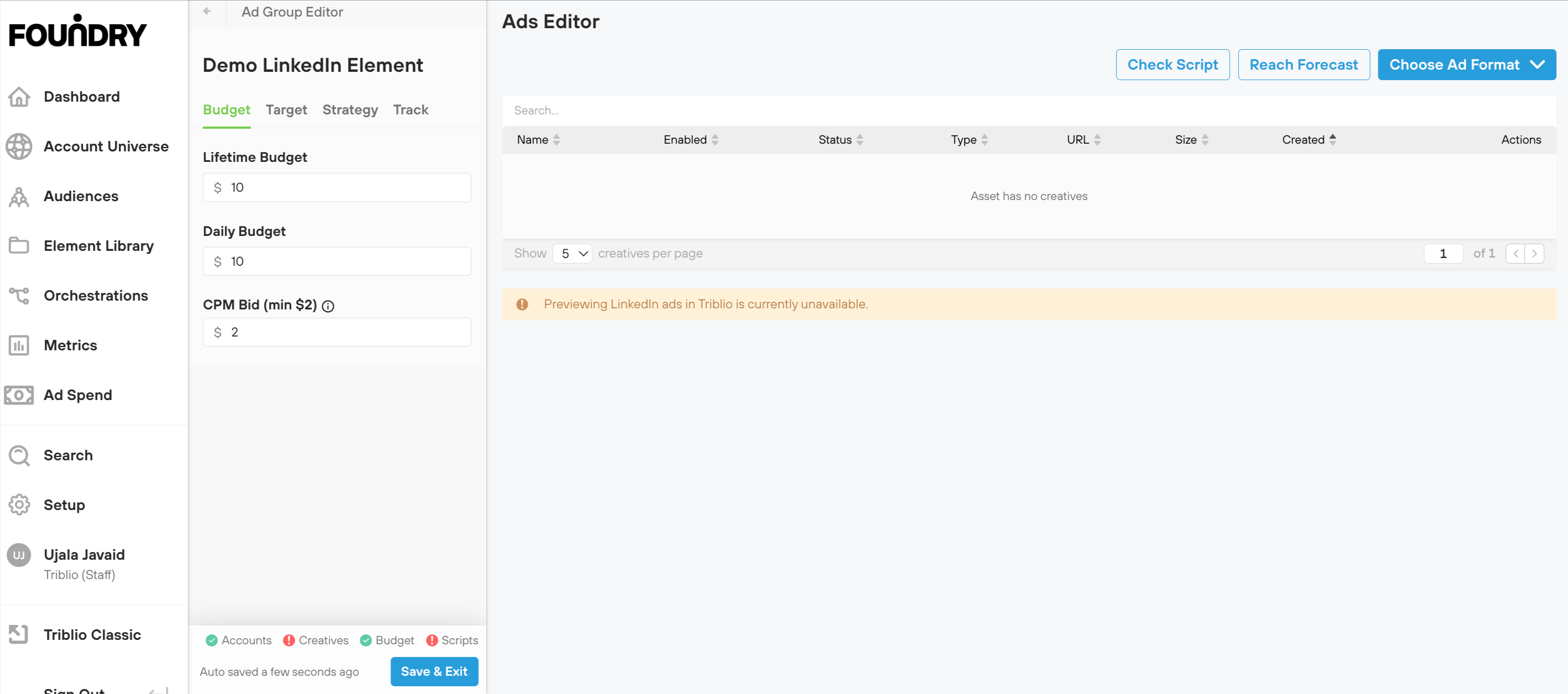Click the creatives Search box
The height and width of the screenshot is (694, 1568).
(x=1029, y=111)
